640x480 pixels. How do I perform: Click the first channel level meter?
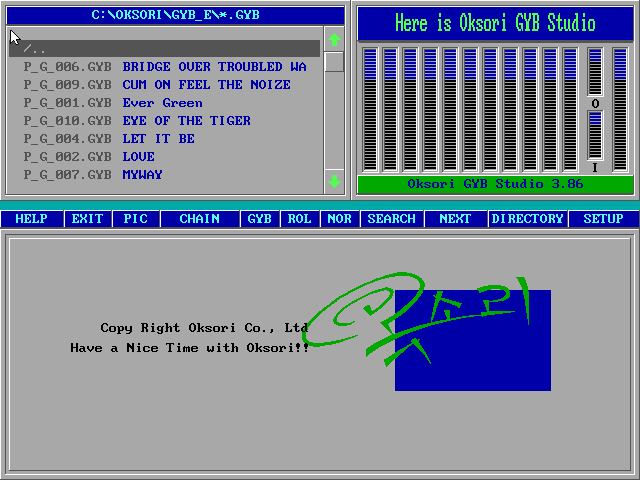(370, 109)
